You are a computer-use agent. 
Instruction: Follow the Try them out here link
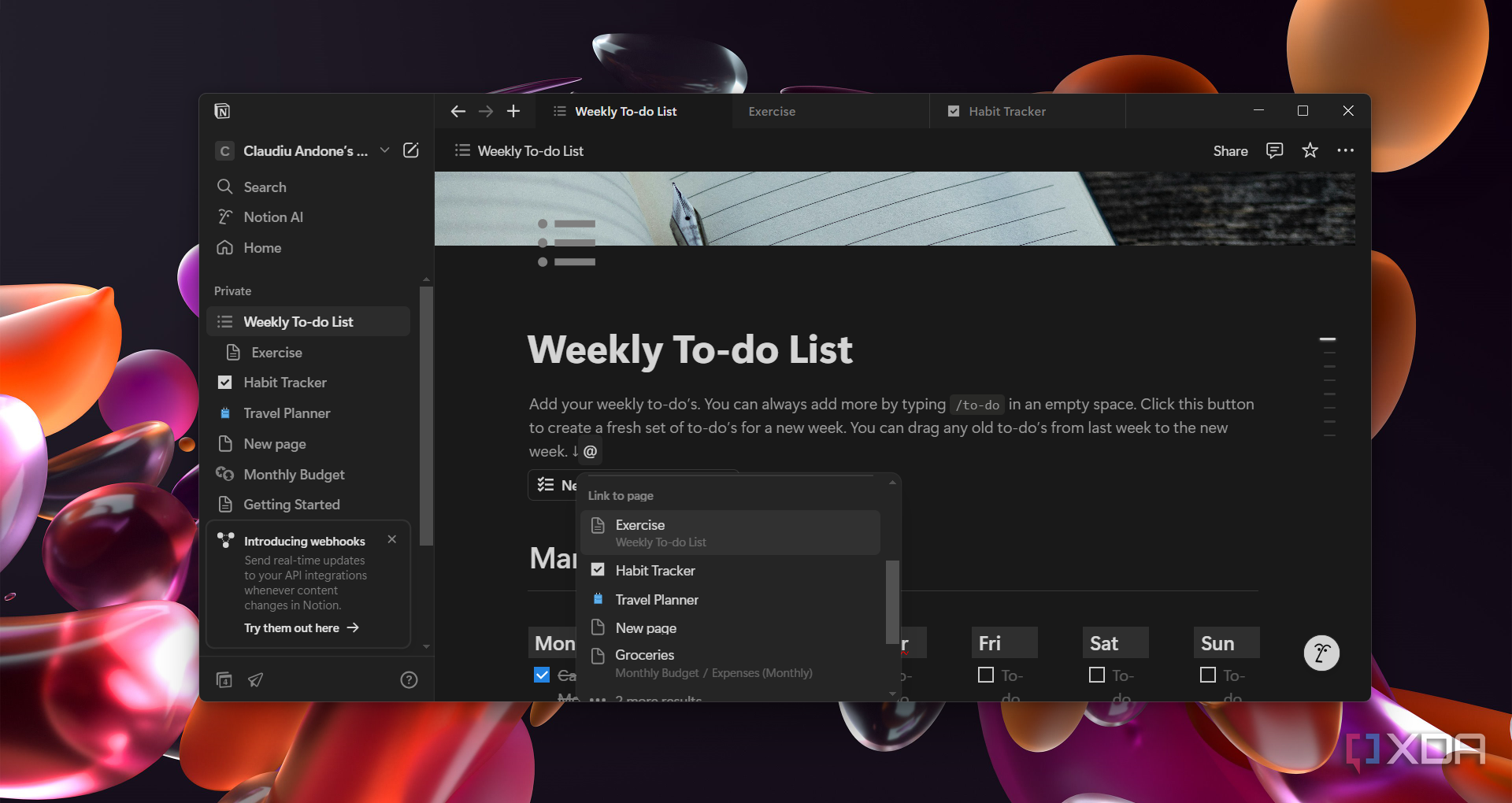pos(302,628)
